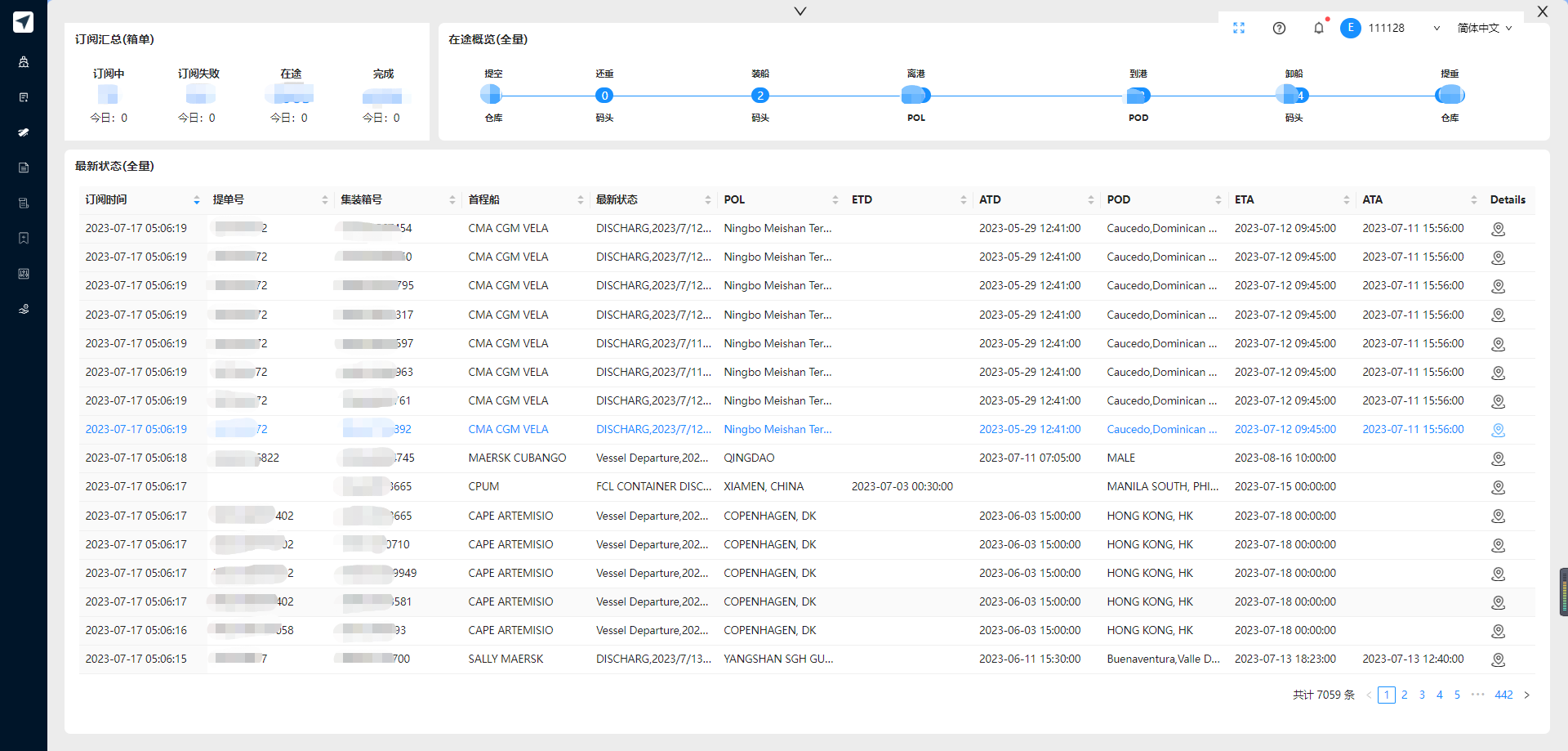The height and width of the screenshot is (751, 1568).
Task: Go to page 5 of results
Action: point(1457,695)
